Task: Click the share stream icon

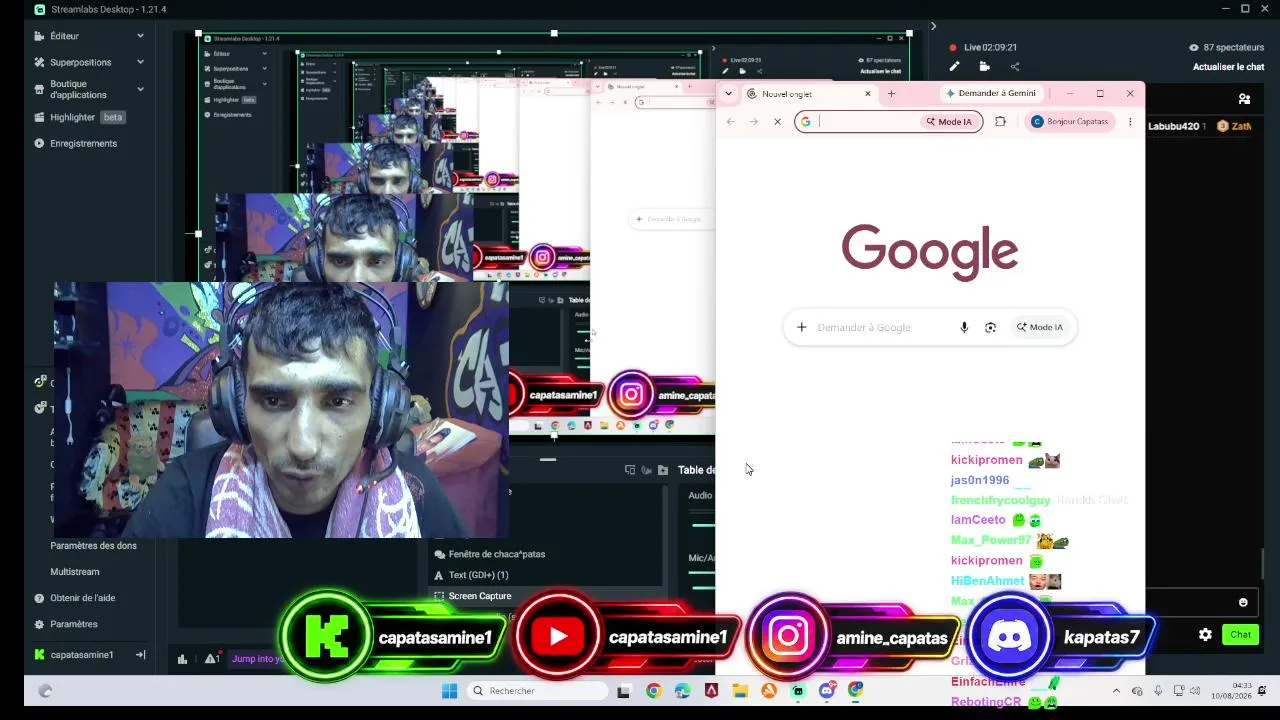Action: tap(1015, 67)
